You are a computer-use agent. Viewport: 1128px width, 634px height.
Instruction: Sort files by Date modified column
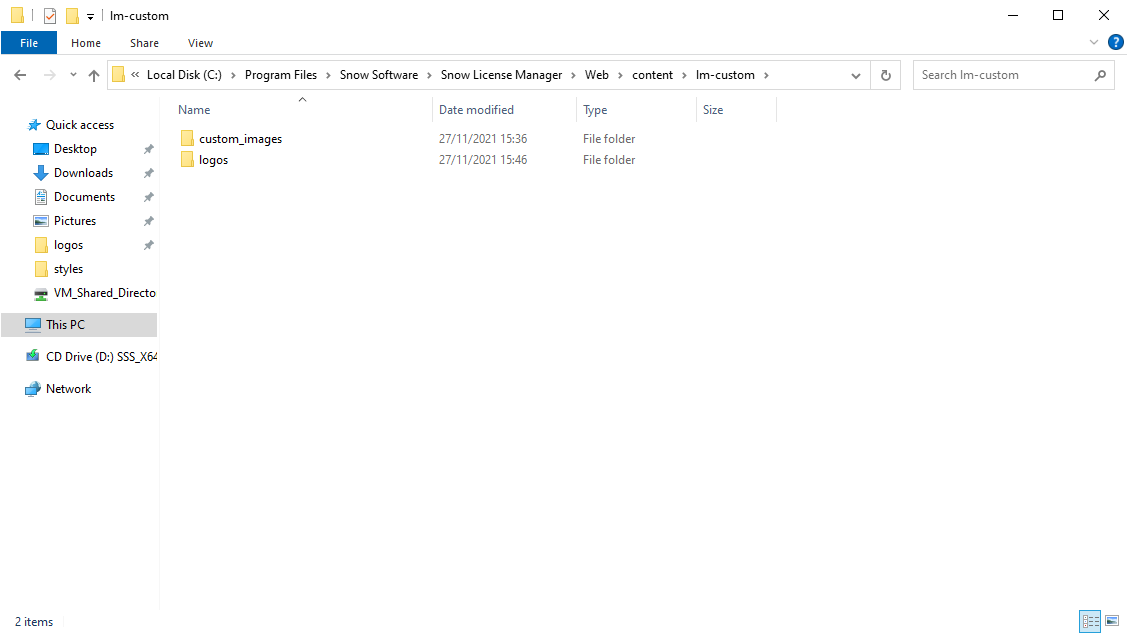click(476, 110)
